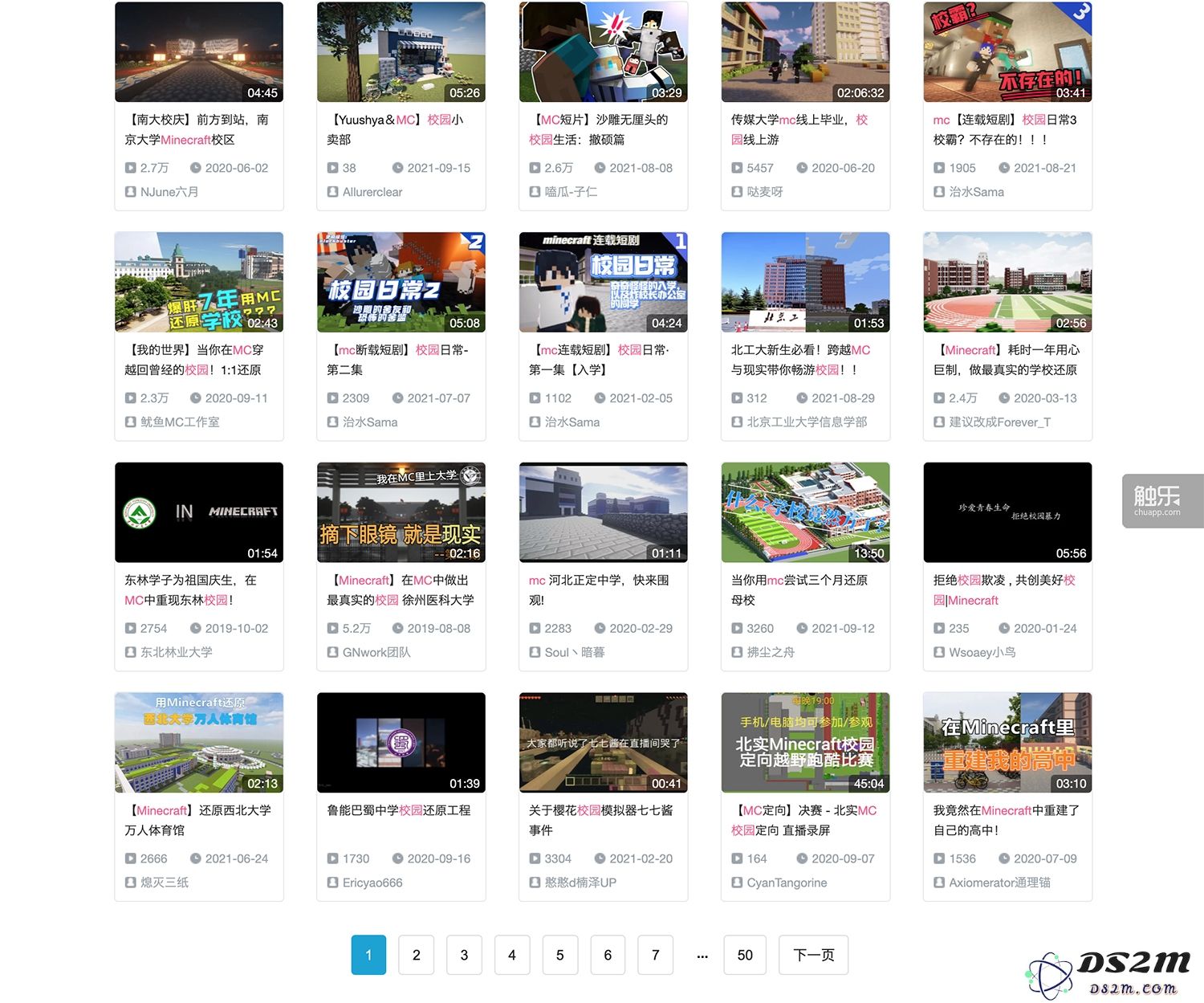The height and width of the screenshot is (1003, 1204).
Task: Click date text 2021-06-24
Action: click(x=237, y=859)
